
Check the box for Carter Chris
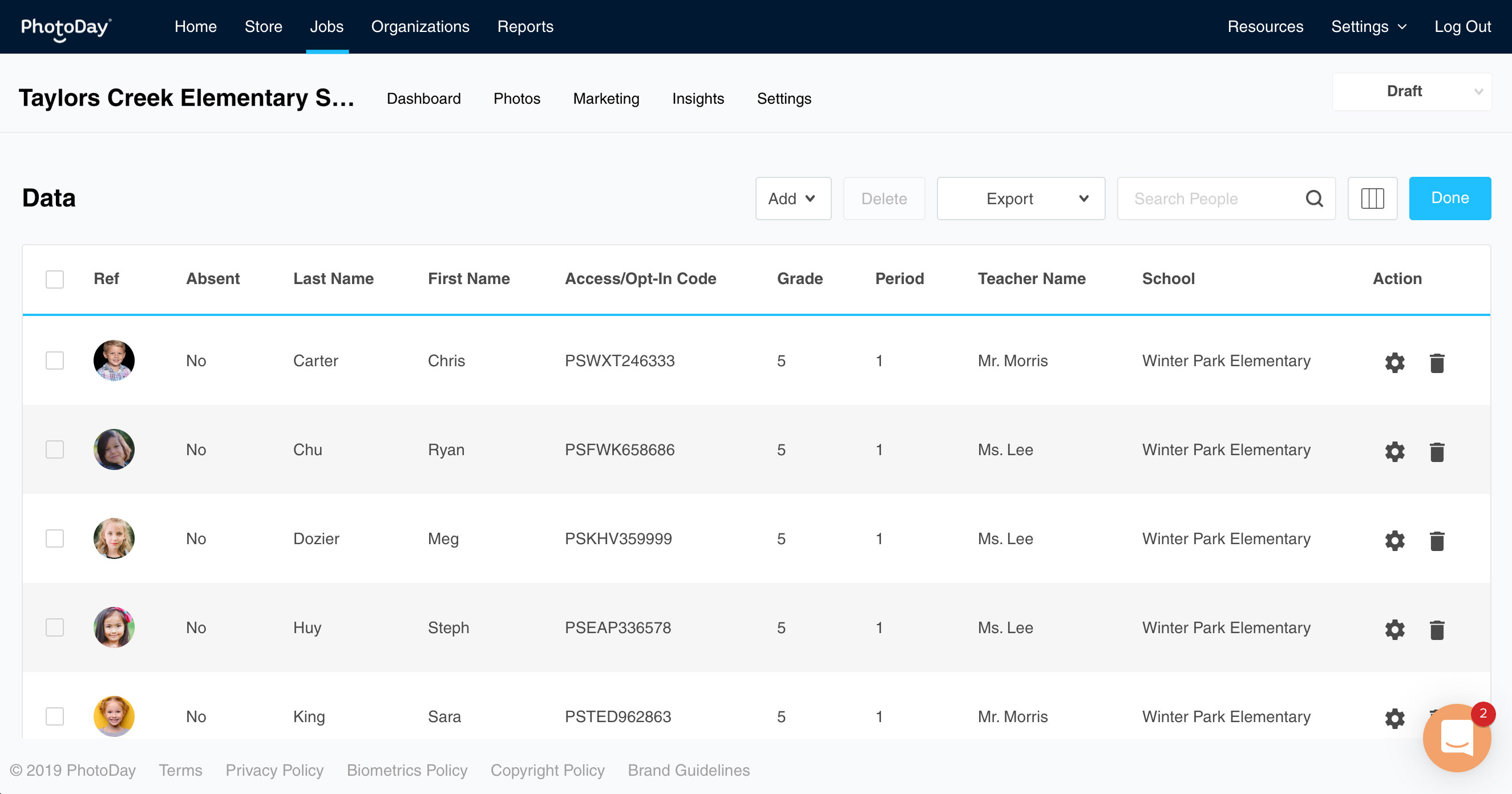(55, 360)
